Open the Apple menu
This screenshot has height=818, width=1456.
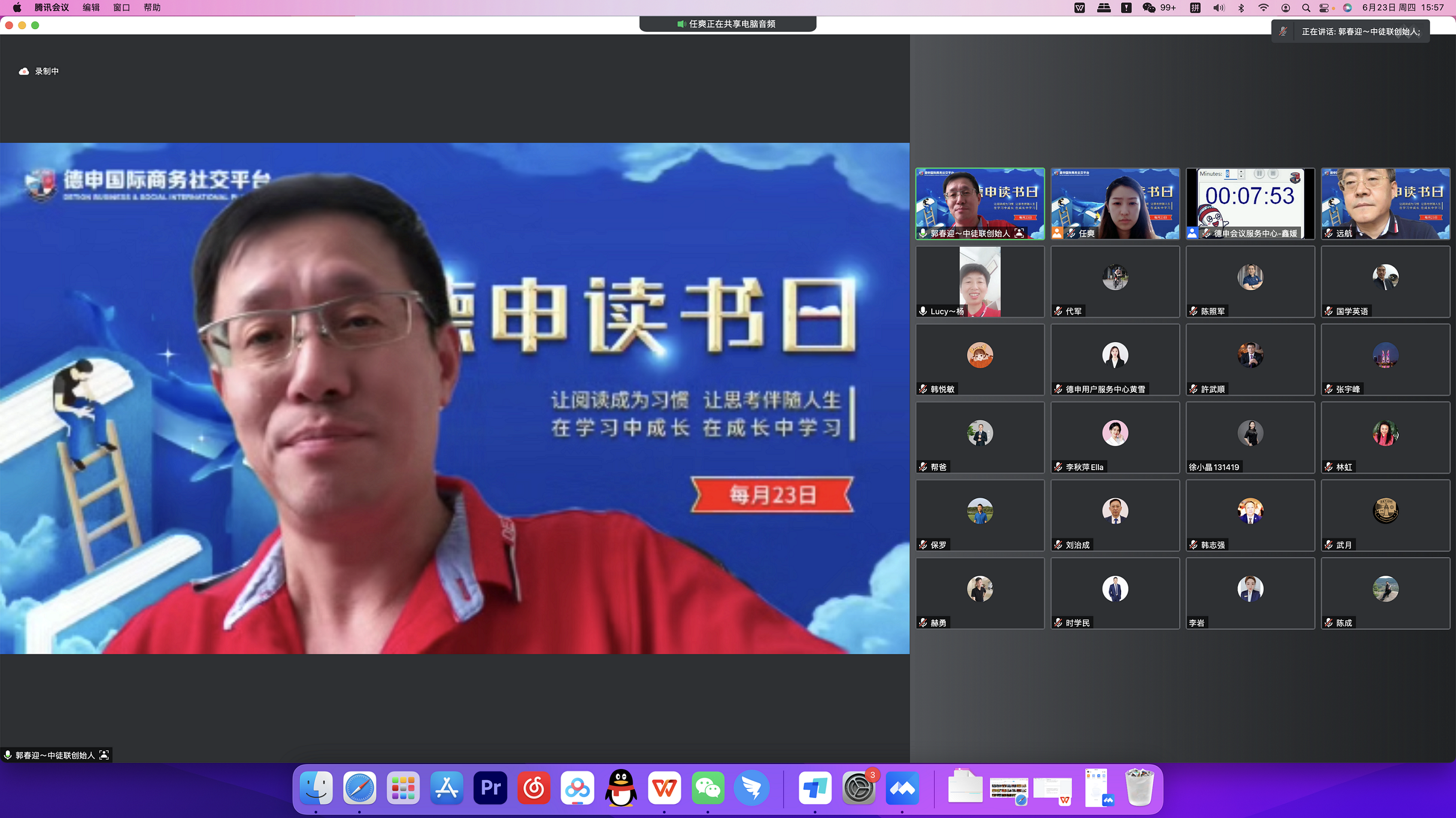tap(17, 7)
